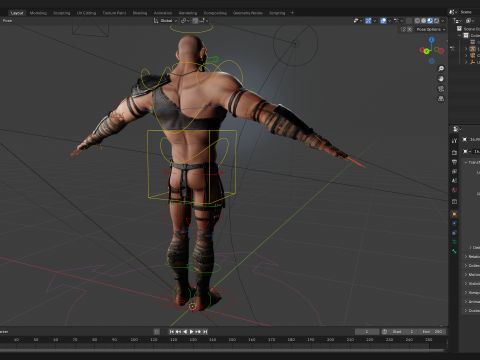This screenshot has height=360, width=480.
Task: Play the animation in reverse
Action: pos(185,332)
